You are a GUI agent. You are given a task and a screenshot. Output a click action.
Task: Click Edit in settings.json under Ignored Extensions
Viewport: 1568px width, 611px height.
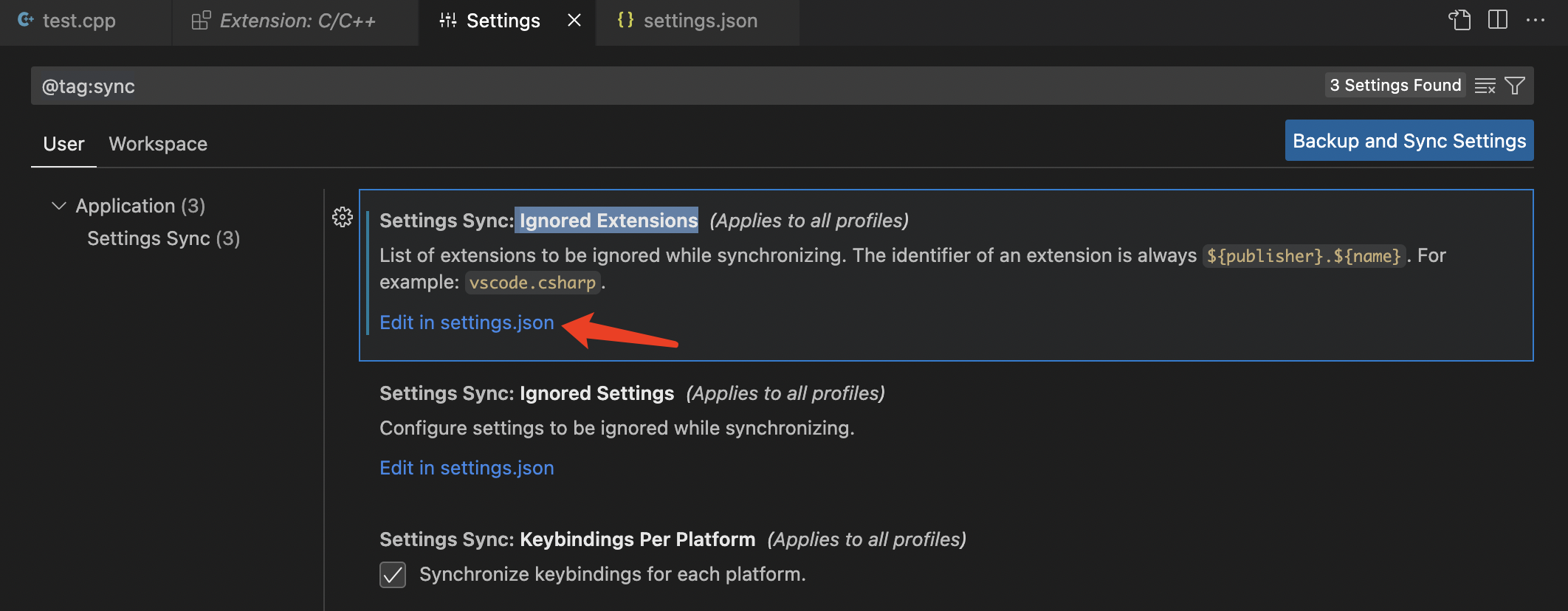pos(467,322)
